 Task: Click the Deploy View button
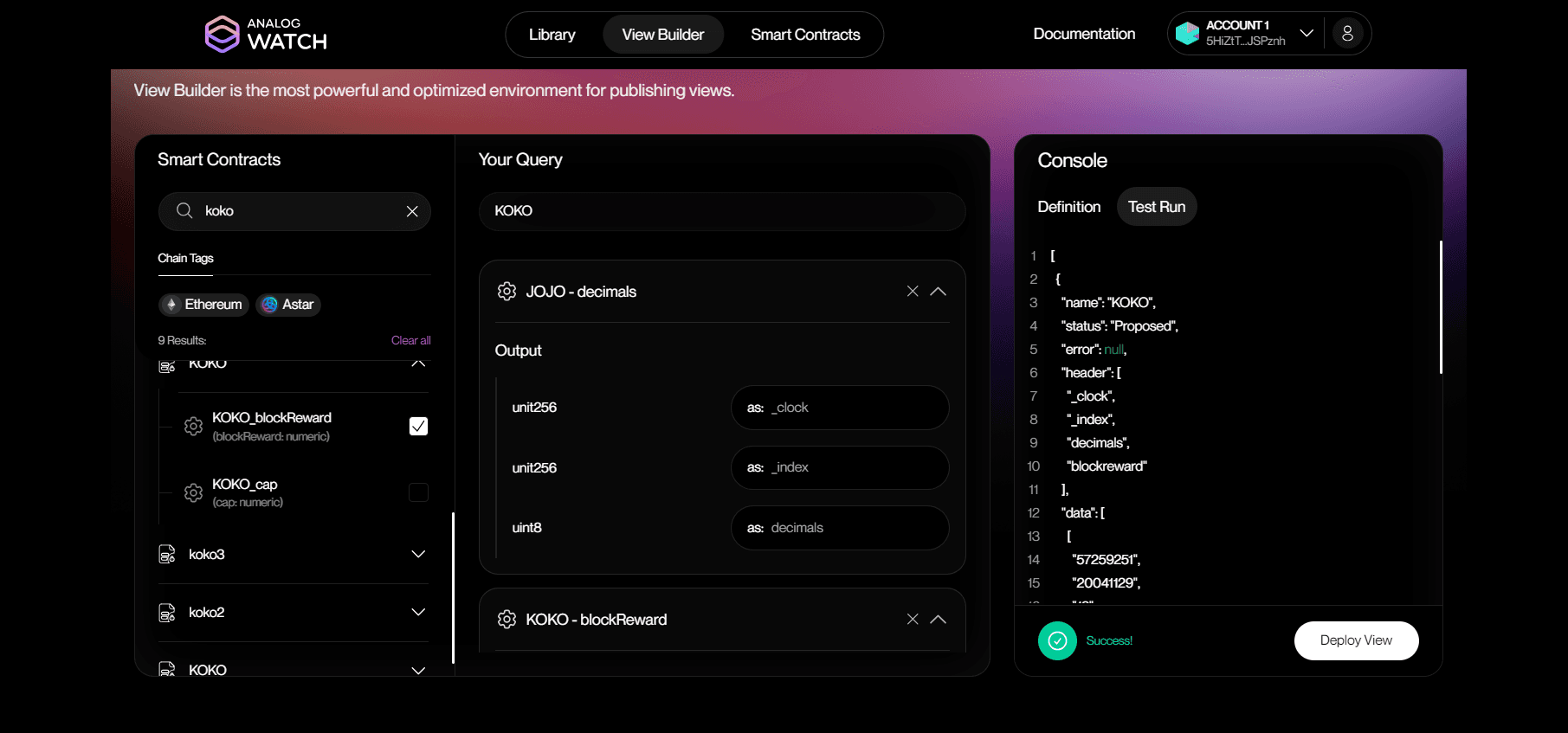pos(1356,640)
